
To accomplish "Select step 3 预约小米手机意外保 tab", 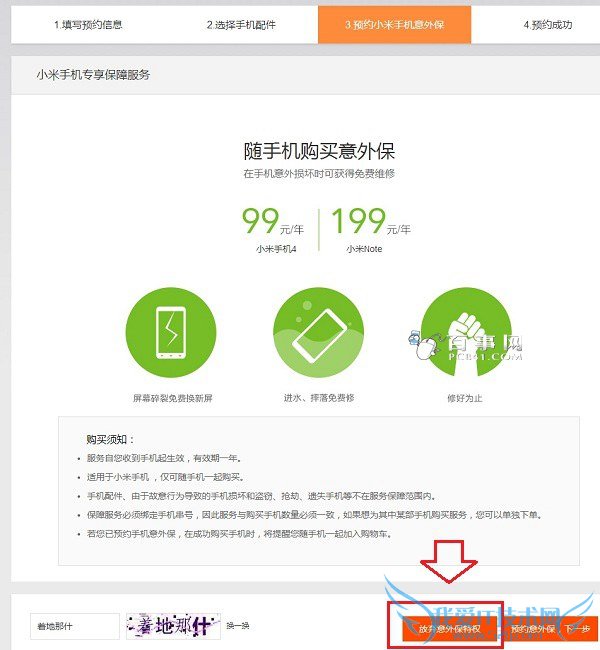I will click(394, 25).
